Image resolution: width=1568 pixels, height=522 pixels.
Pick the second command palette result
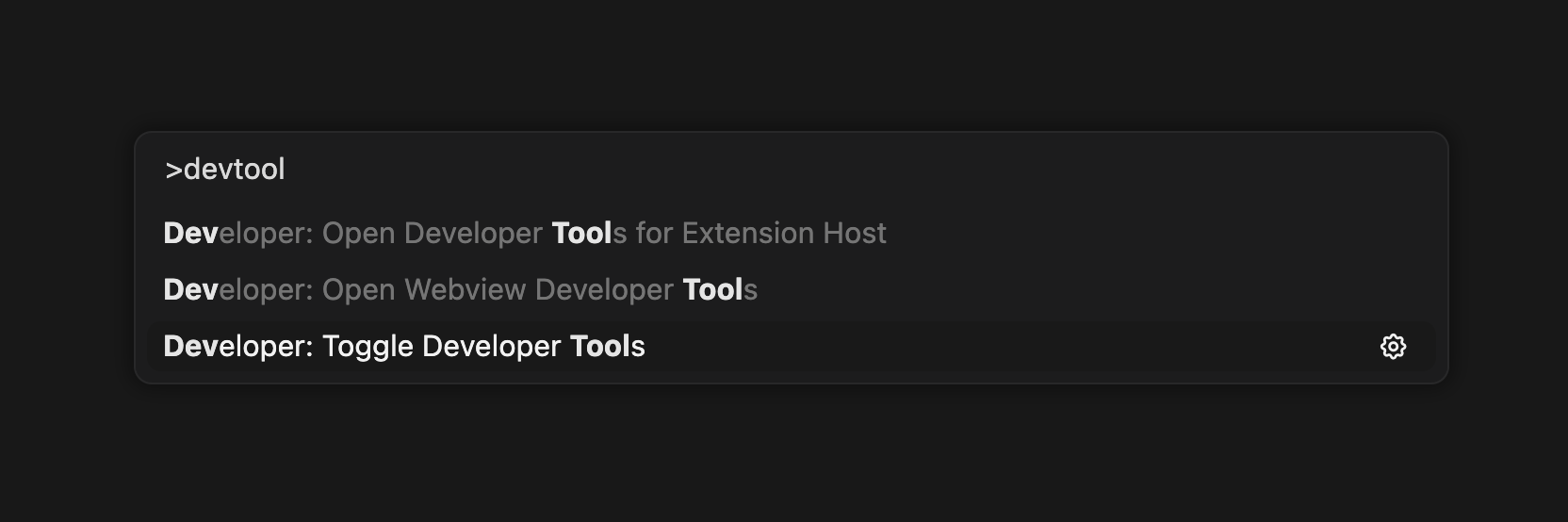[460, 290]
